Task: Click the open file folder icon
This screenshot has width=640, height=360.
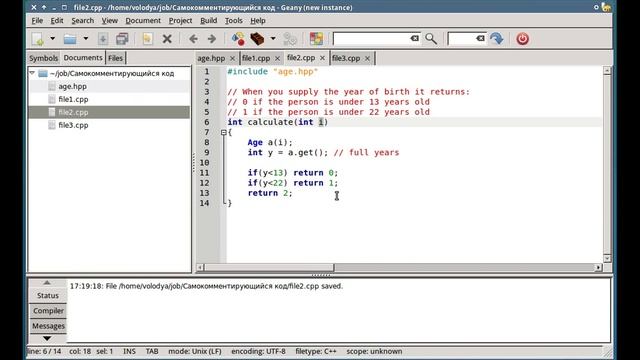Action: pyautogui.click(x=70, y=39)
